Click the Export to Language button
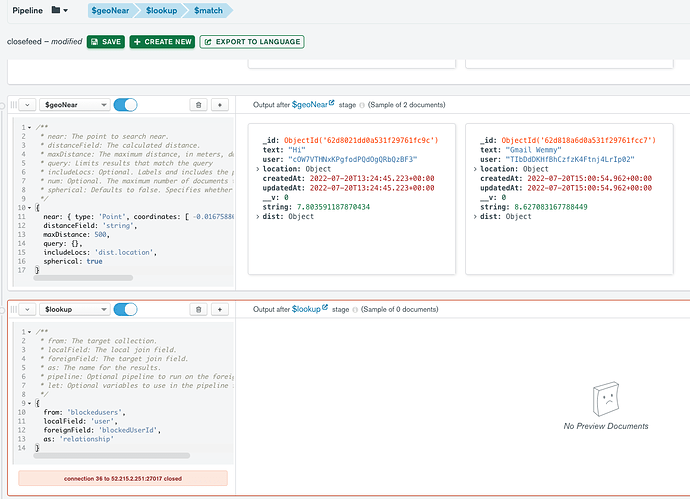Screen dimensions: 690x499 click(252, 42)
